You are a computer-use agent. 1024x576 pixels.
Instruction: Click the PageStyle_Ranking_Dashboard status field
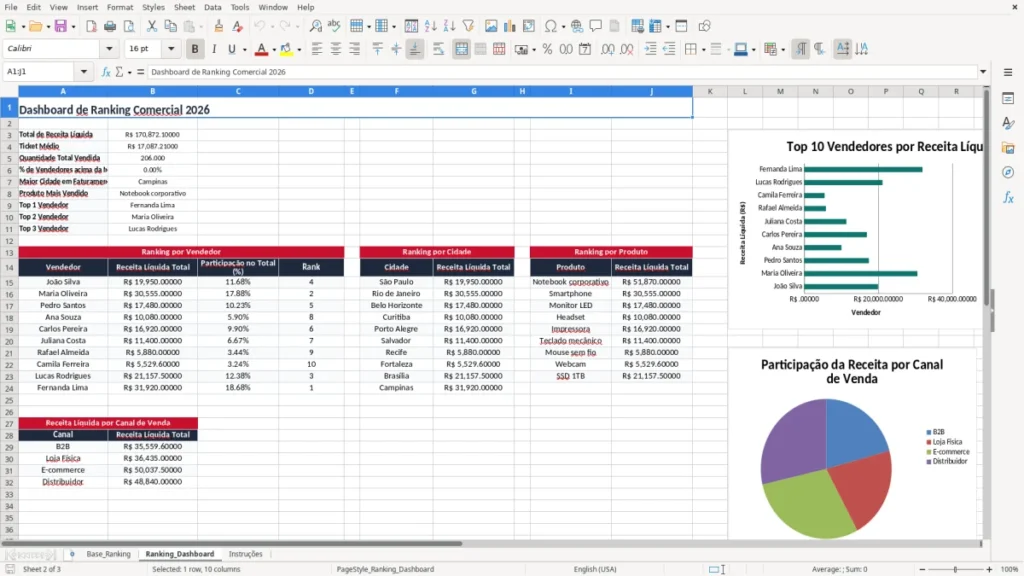click(x=385, y=569)
